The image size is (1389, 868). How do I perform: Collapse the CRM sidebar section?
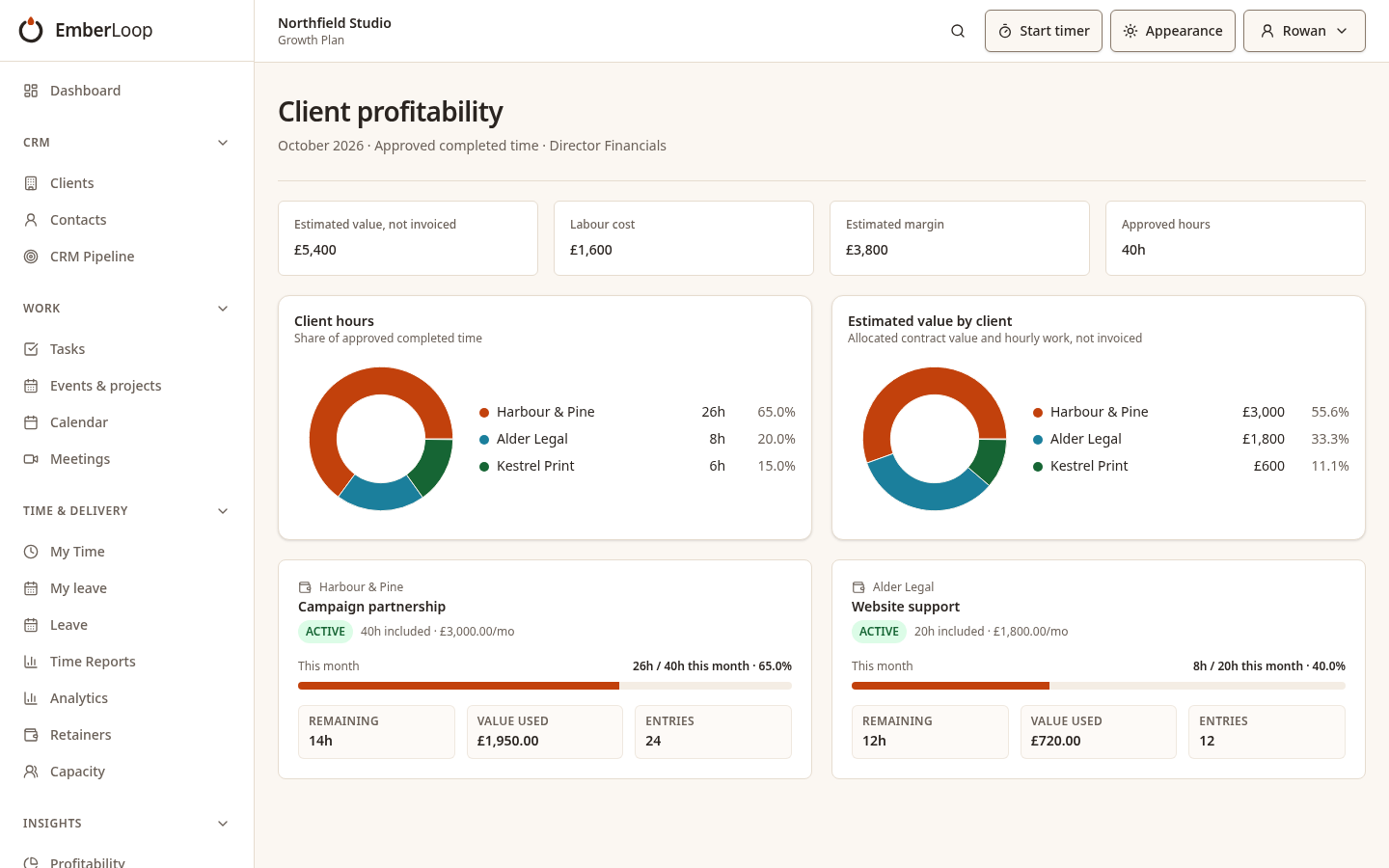(x=223, y=143)
